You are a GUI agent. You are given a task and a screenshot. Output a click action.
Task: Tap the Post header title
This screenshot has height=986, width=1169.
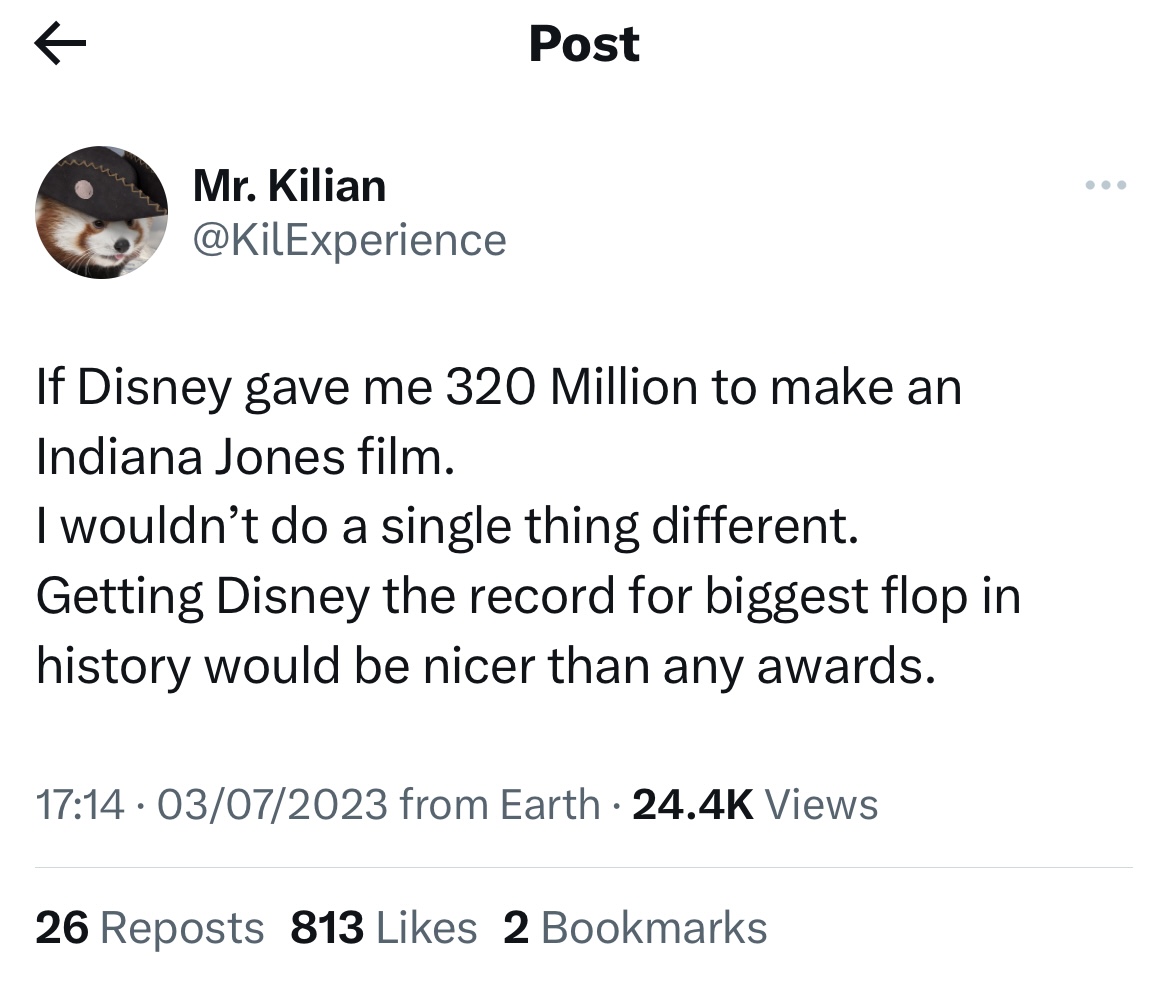[x=584, y=45]
